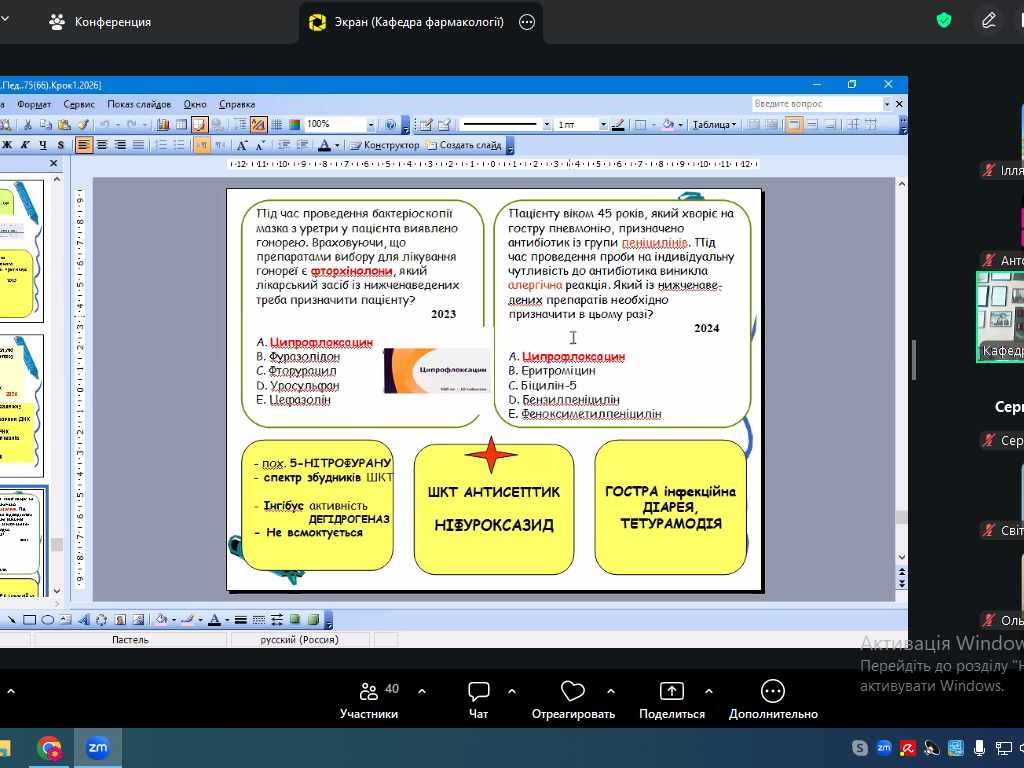The image size is (1024, 768).
Task: Center align text
Action: [102, 145]
